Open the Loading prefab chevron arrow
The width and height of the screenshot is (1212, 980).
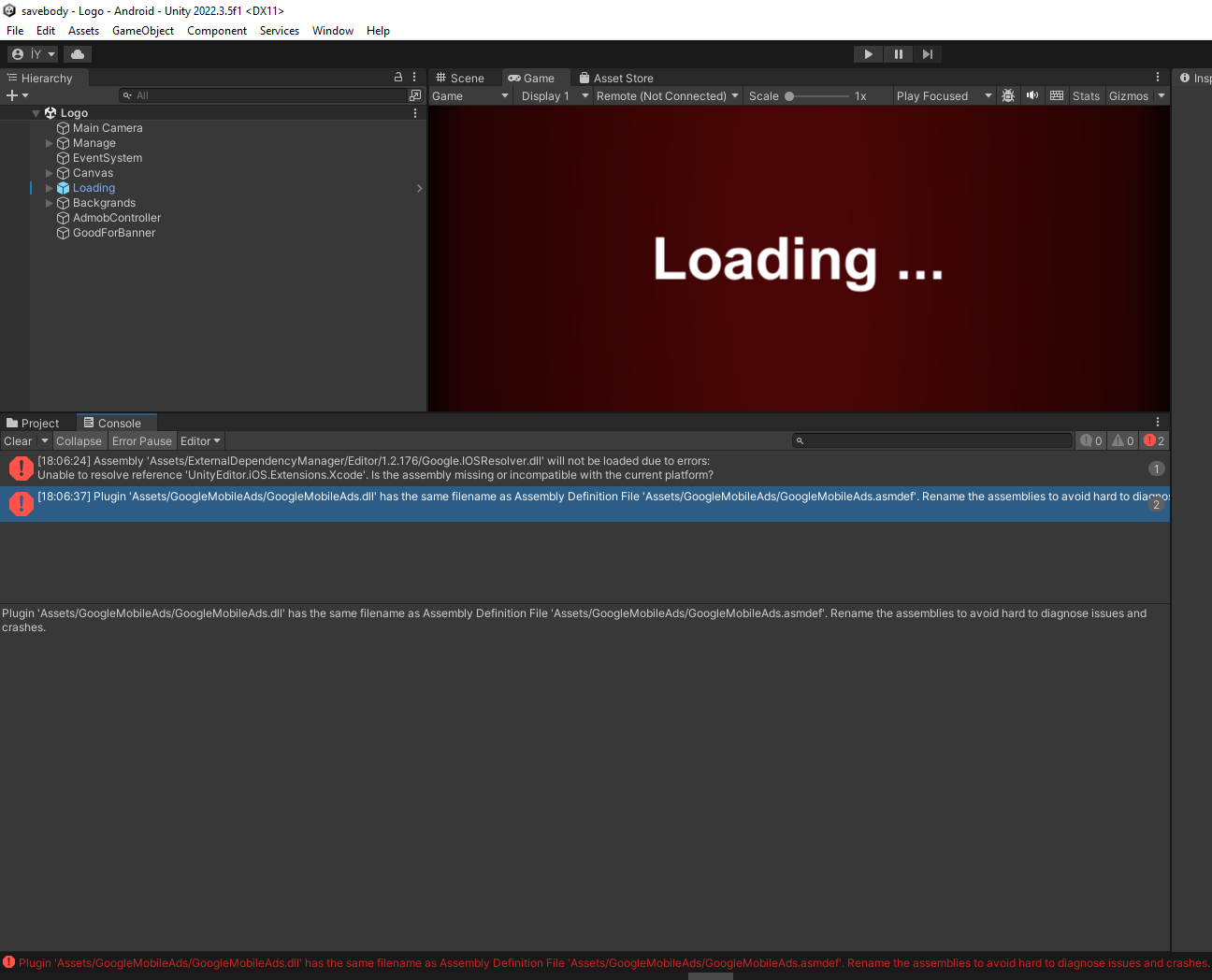pyautogui.click(x=419, y=188)
